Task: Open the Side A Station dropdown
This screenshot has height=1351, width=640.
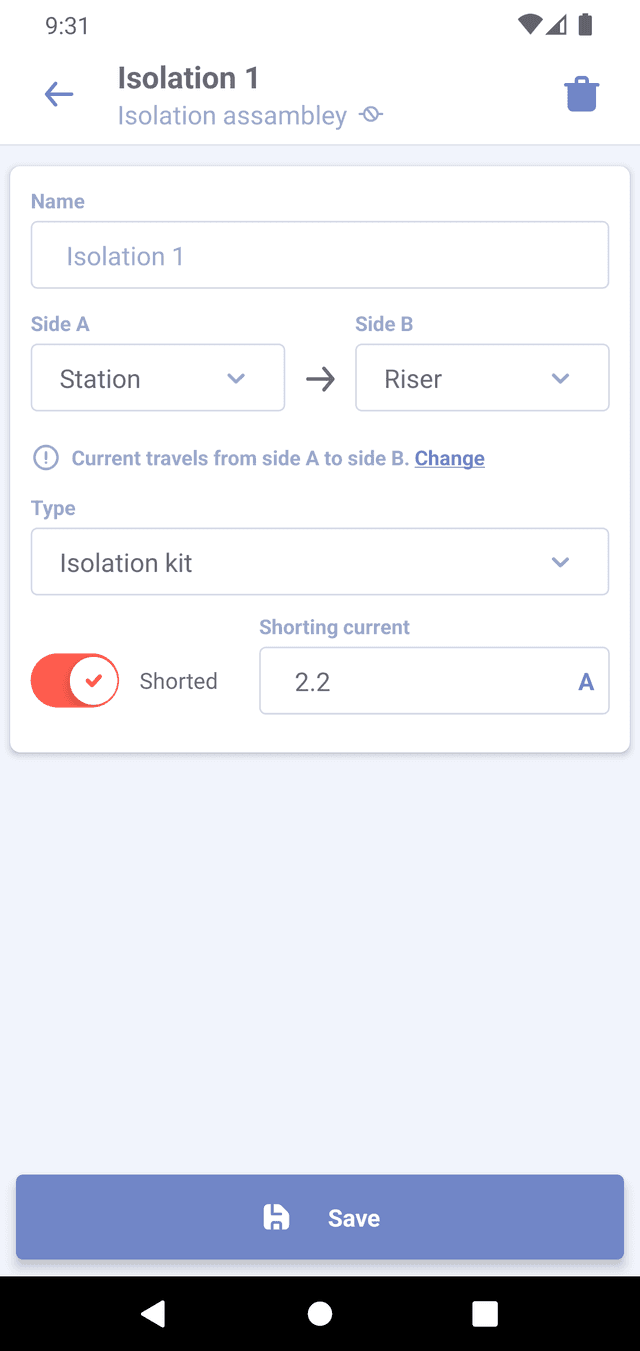Action: coord(158,378)
